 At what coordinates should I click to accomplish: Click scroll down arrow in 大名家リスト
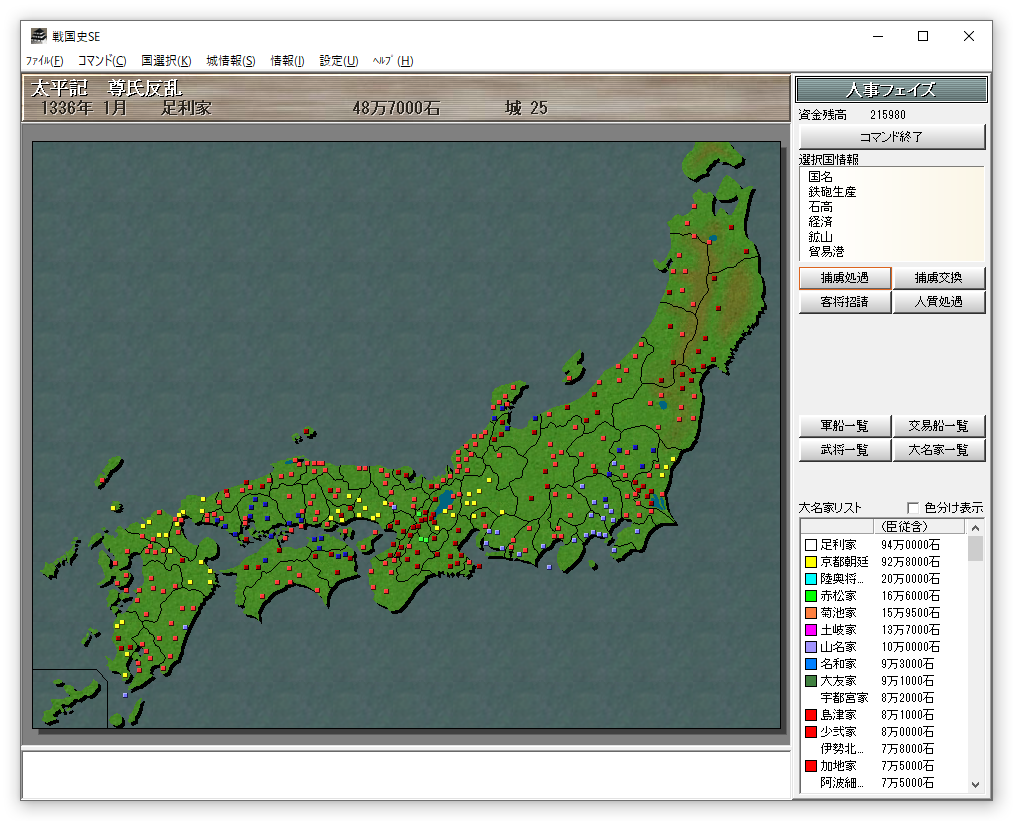coord(976,786)
